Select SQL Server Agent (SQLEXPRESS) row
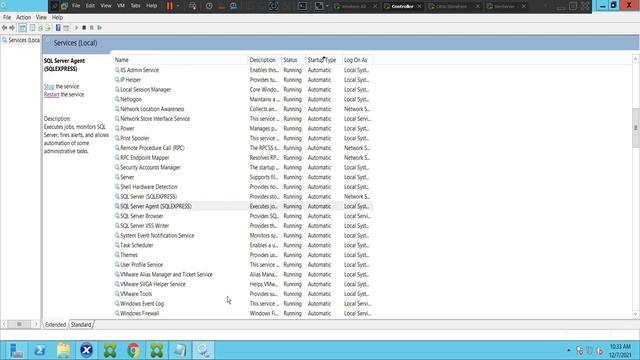This screenshot has width=640, height=360. (x=243, y=207)
